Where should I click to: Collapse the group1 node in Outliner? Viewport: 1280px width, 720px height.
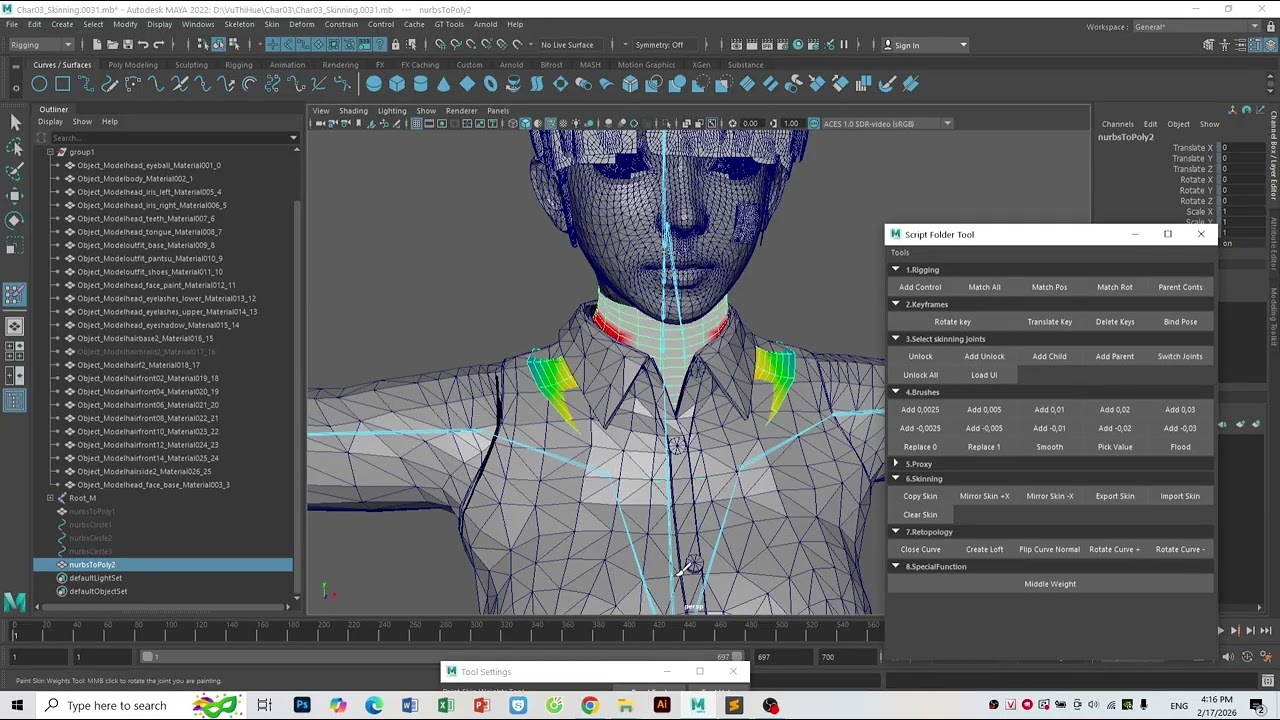[50, 152]
